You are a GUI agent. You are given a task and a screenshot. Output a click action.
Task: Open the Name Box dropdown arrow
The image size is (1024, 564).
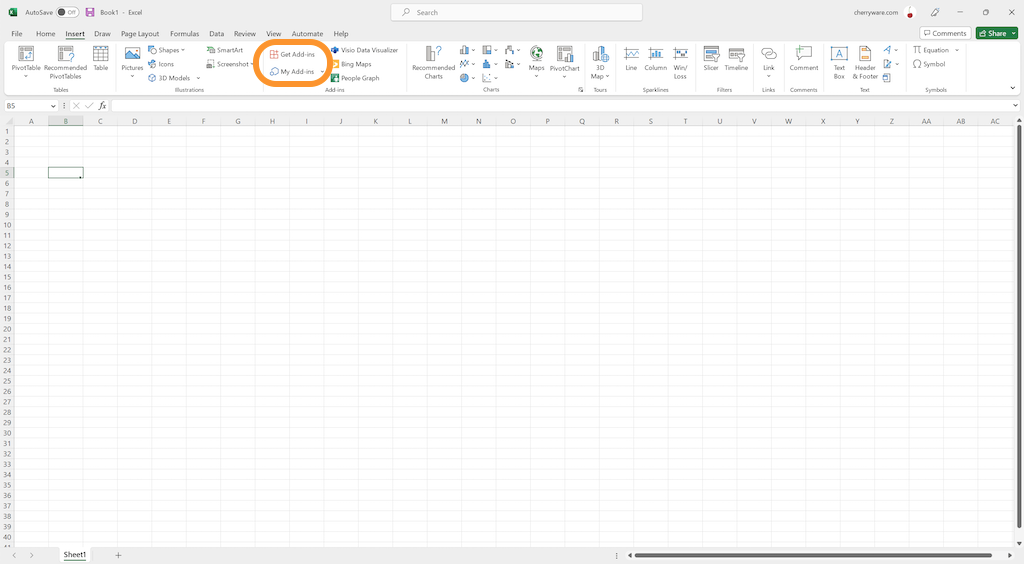(56, 106)
